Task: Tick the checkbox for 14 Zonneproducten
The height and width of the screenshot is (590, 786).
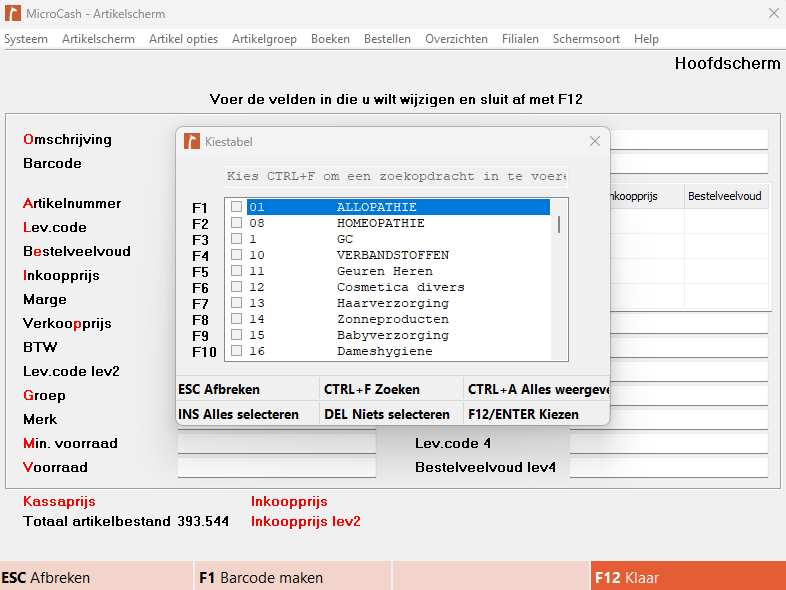Action: tap(237, 319)
